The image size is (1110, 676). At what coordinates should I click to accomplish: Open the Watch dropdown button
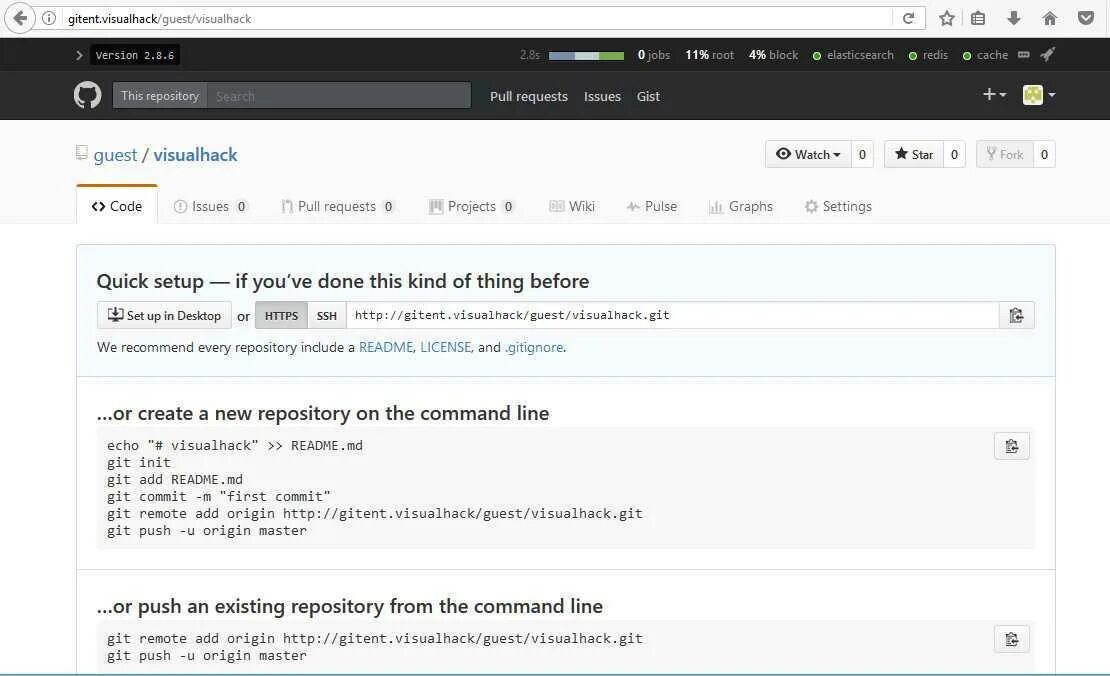click(808, 154)
